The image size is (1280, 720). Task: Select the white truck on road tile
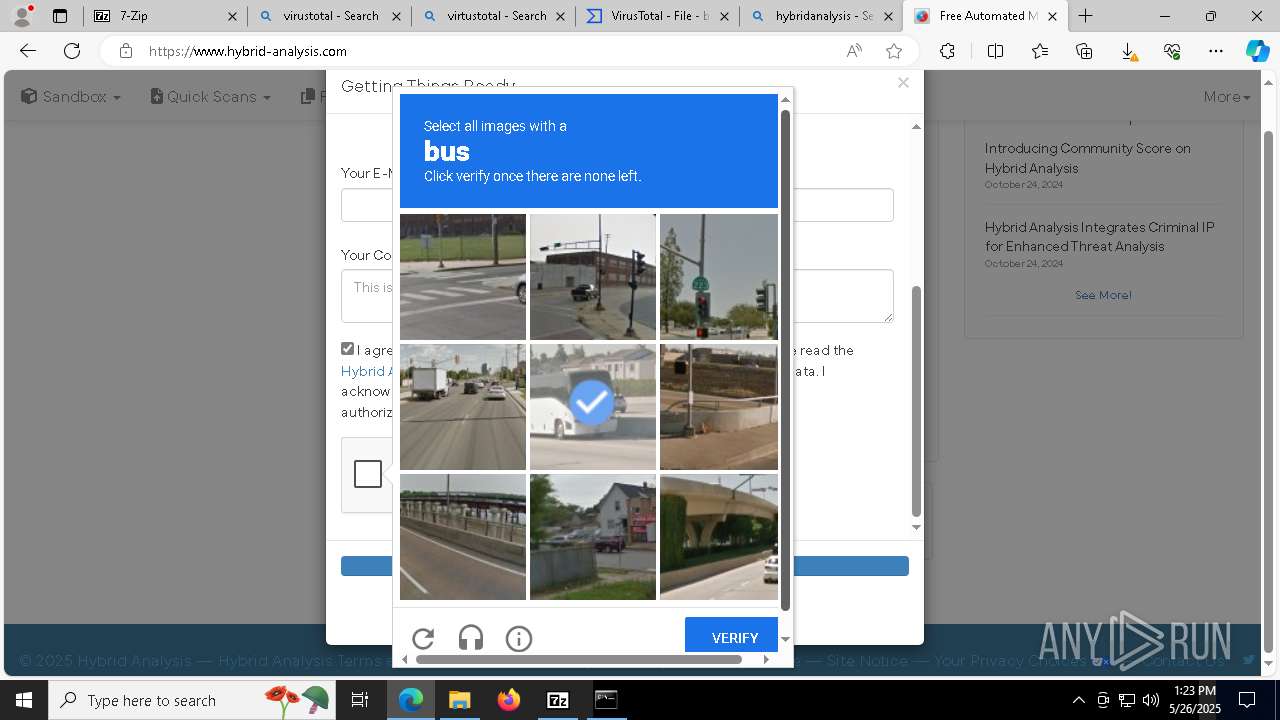[462, 407]
